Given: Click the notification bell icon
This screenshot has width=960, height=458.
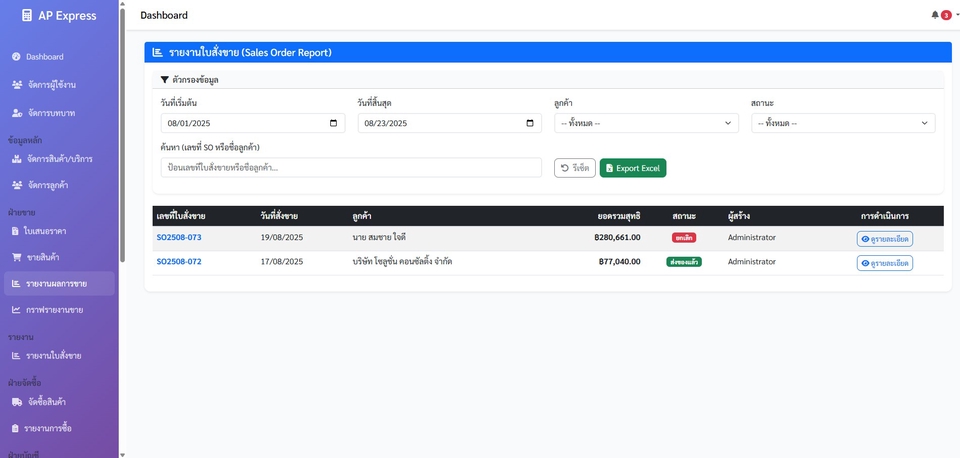Looking at the screenshot, I should pyautogui.click(x=935, y=15).
